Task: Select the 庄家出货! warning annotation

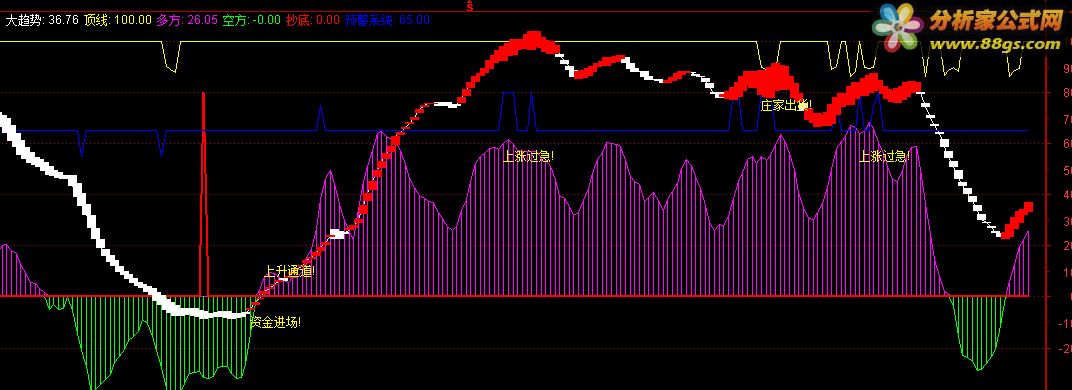Action: click(786, 105)
